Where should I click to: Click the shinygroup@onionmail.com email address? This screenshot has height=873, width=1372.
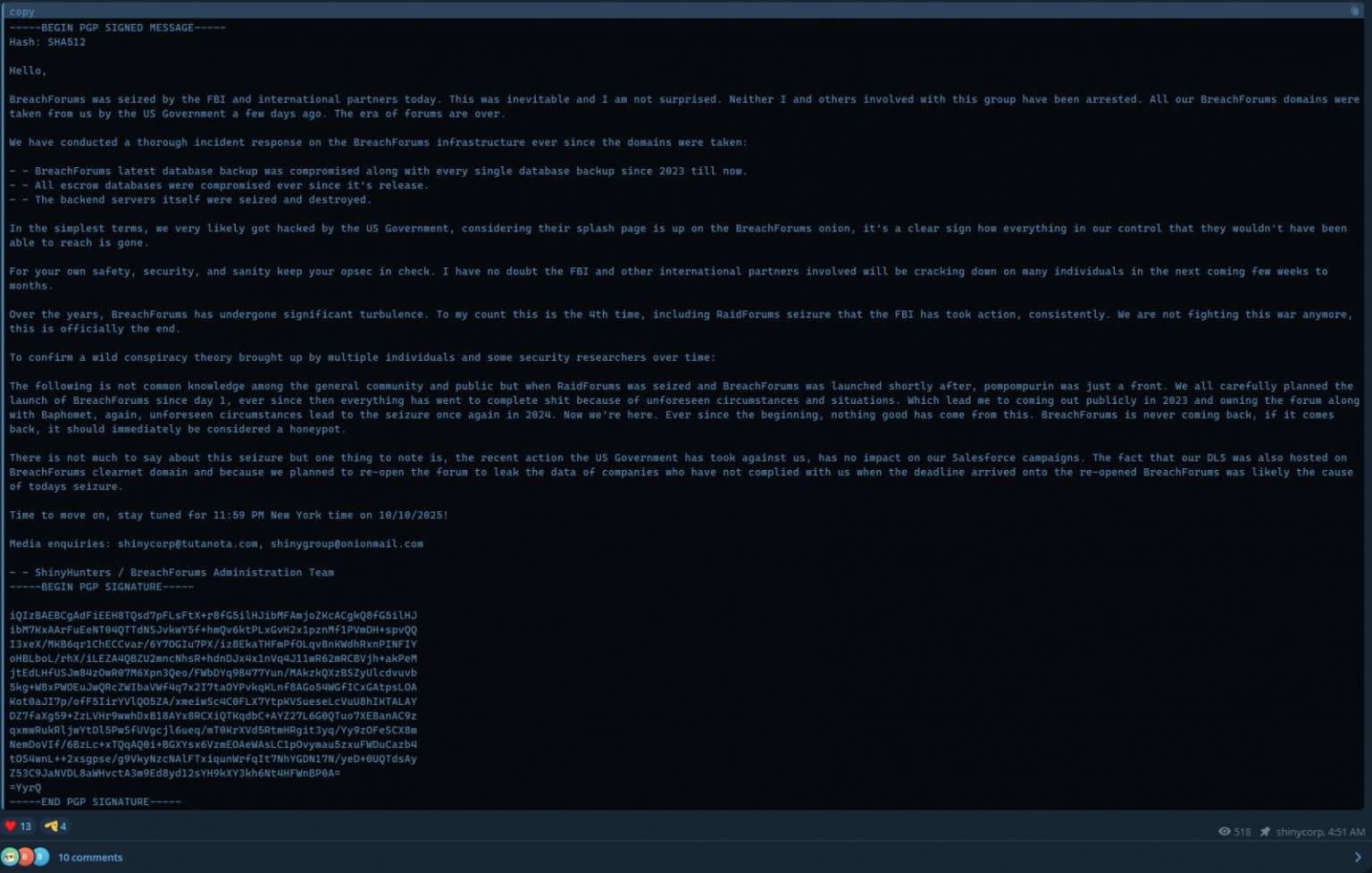pos(347,544)
